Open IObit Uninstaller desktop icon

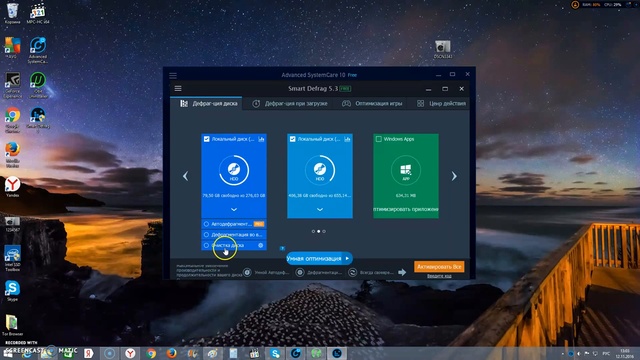point(38,85)
